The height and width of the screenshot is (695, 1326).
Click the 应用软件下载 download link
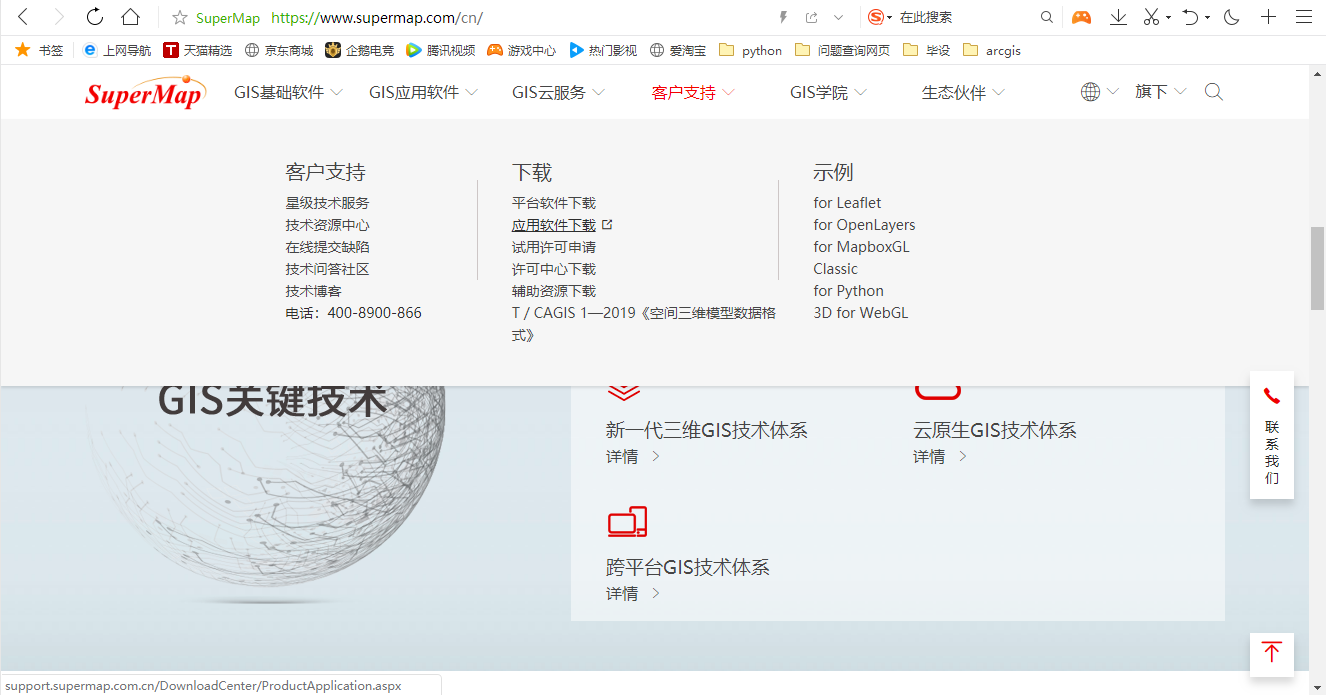pos(555,224)
